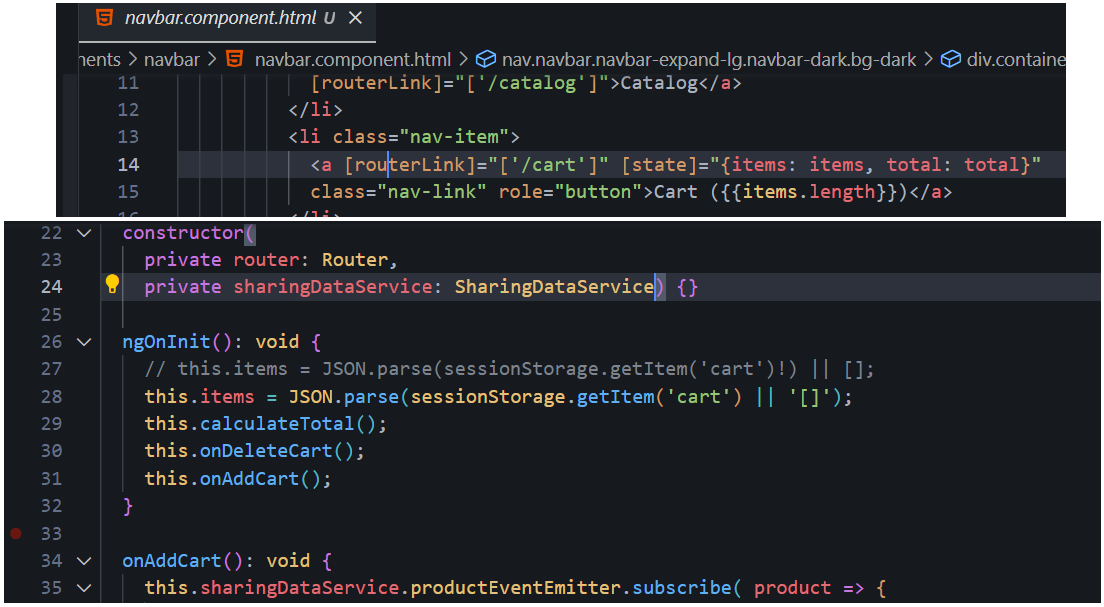Click the symbol icon before div.container breadcrumb
Image resolution: width=1104 pixels, height=607 pixels.
click(952, 59)
